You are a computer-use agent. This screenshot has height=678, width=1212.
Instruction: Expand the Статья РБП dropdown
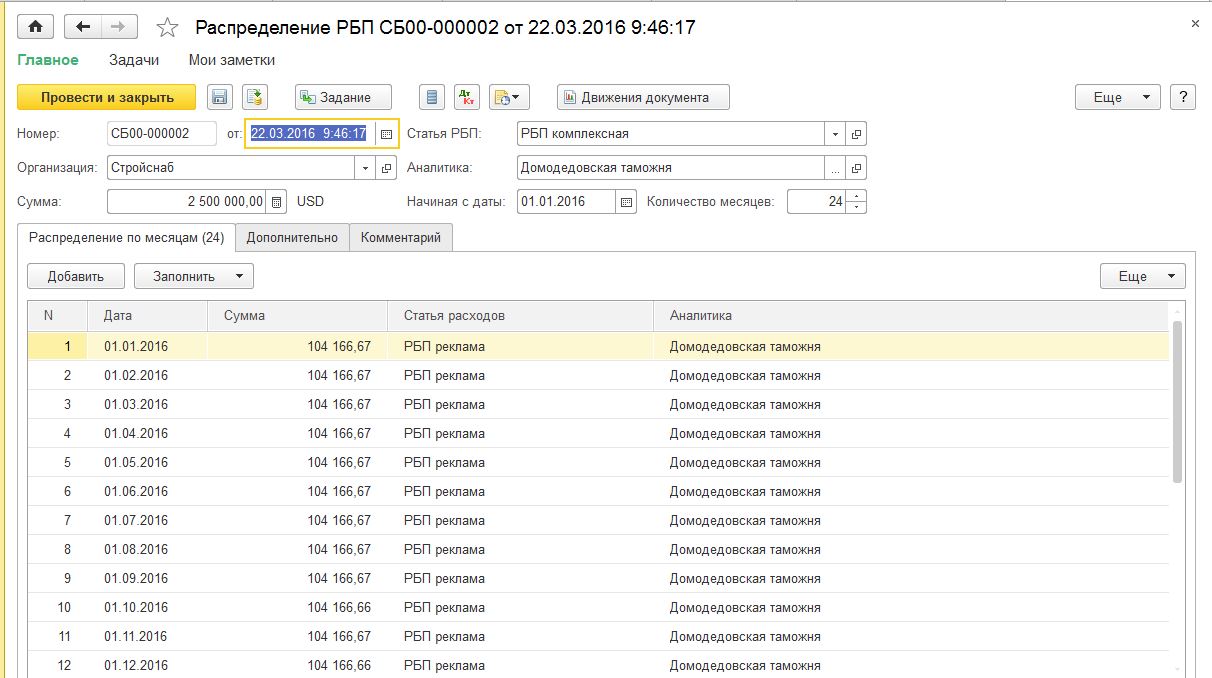coord(835,134)
